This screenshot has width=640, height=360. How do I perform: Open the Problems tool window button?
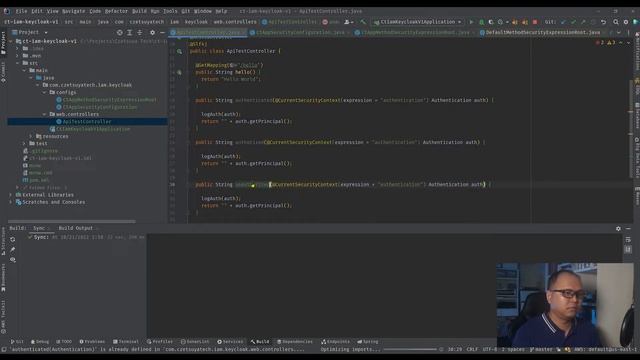[x=92, y=342]
